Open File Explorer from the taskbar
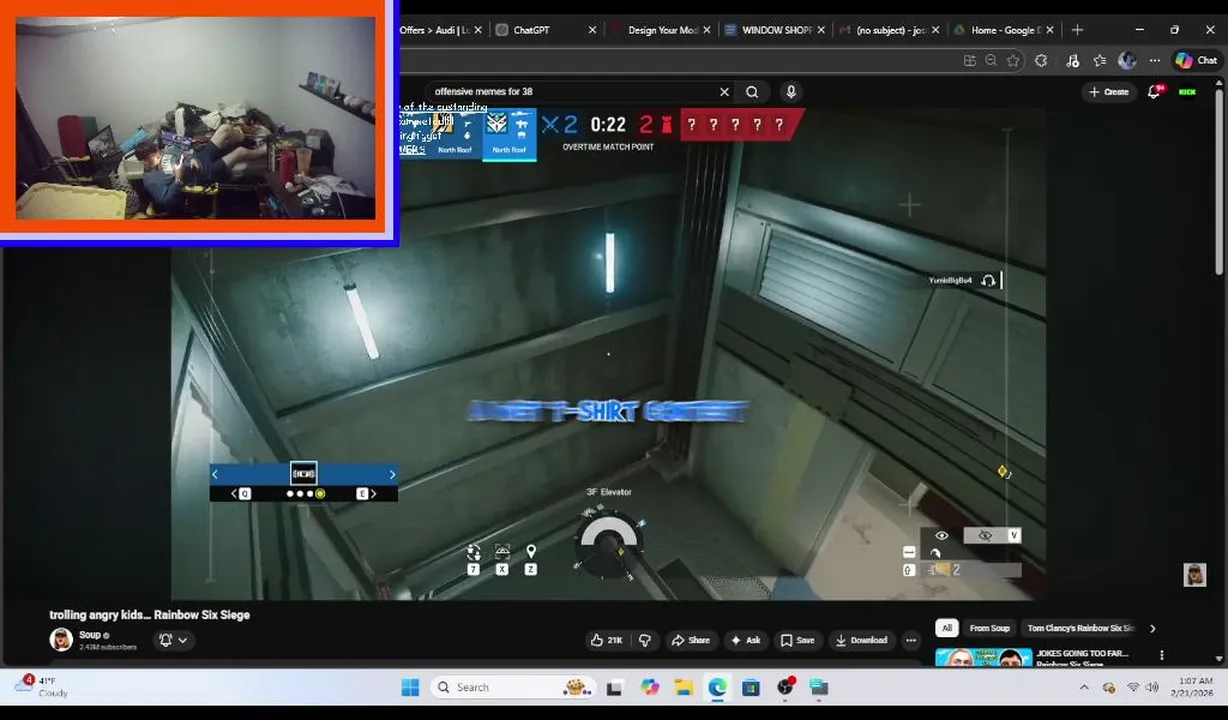 pos(683,687)
